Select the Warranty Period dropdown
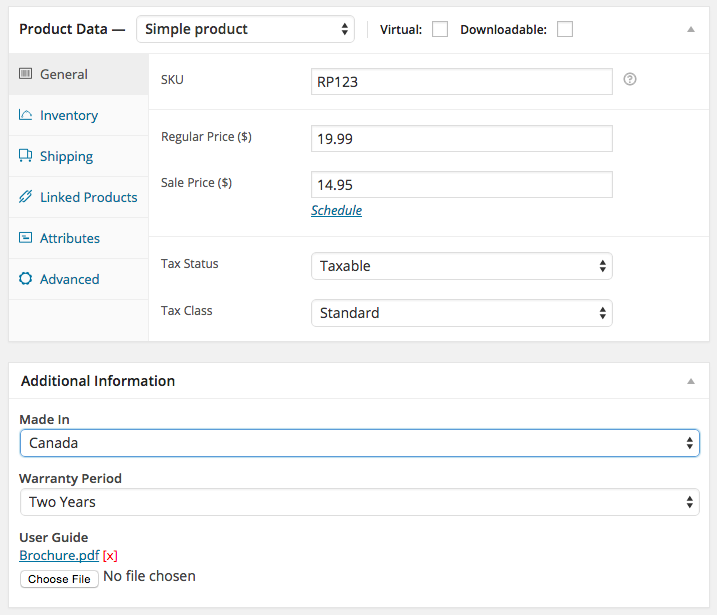717x615 pixels. 360,502
